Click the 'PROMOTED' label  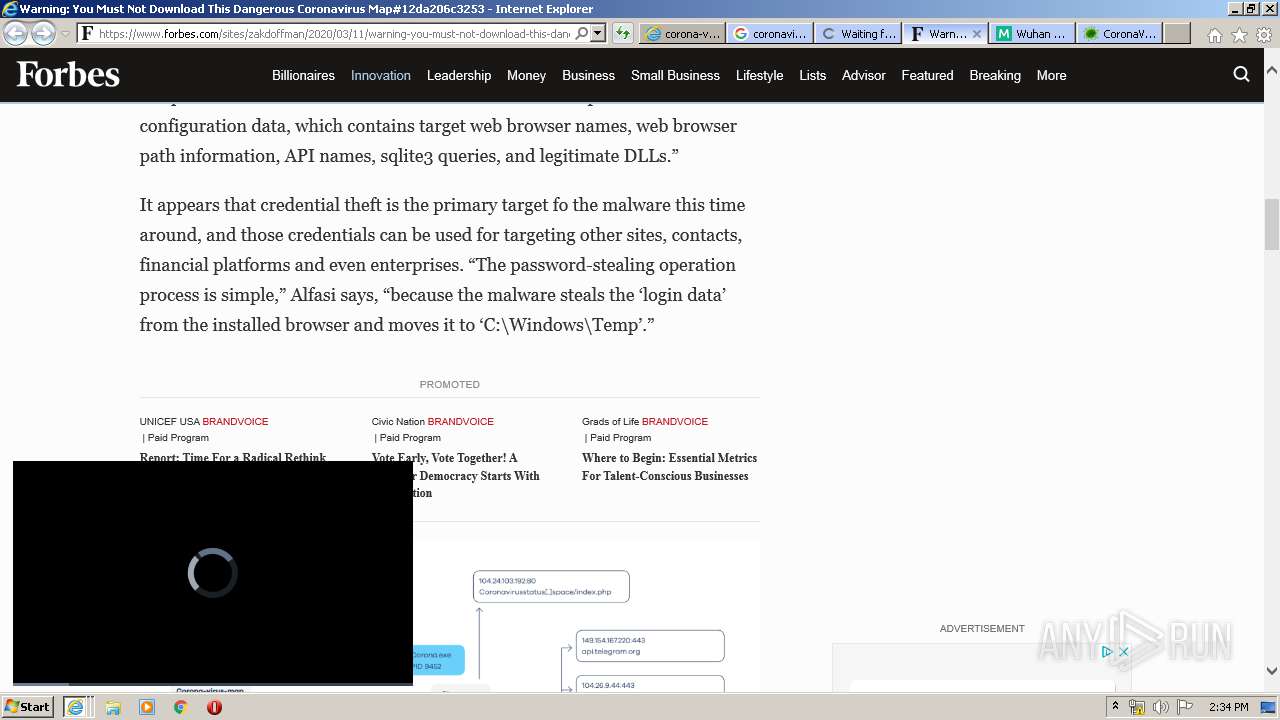point(450,384)
